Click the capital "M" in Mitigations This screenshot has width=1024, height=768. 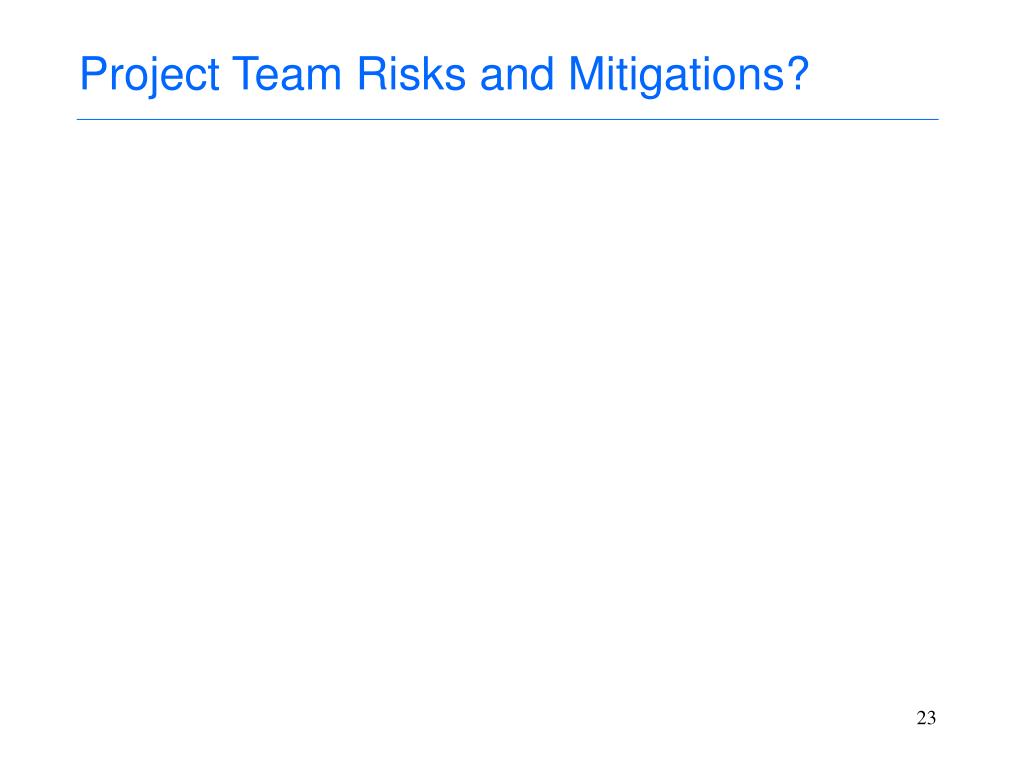584,73
